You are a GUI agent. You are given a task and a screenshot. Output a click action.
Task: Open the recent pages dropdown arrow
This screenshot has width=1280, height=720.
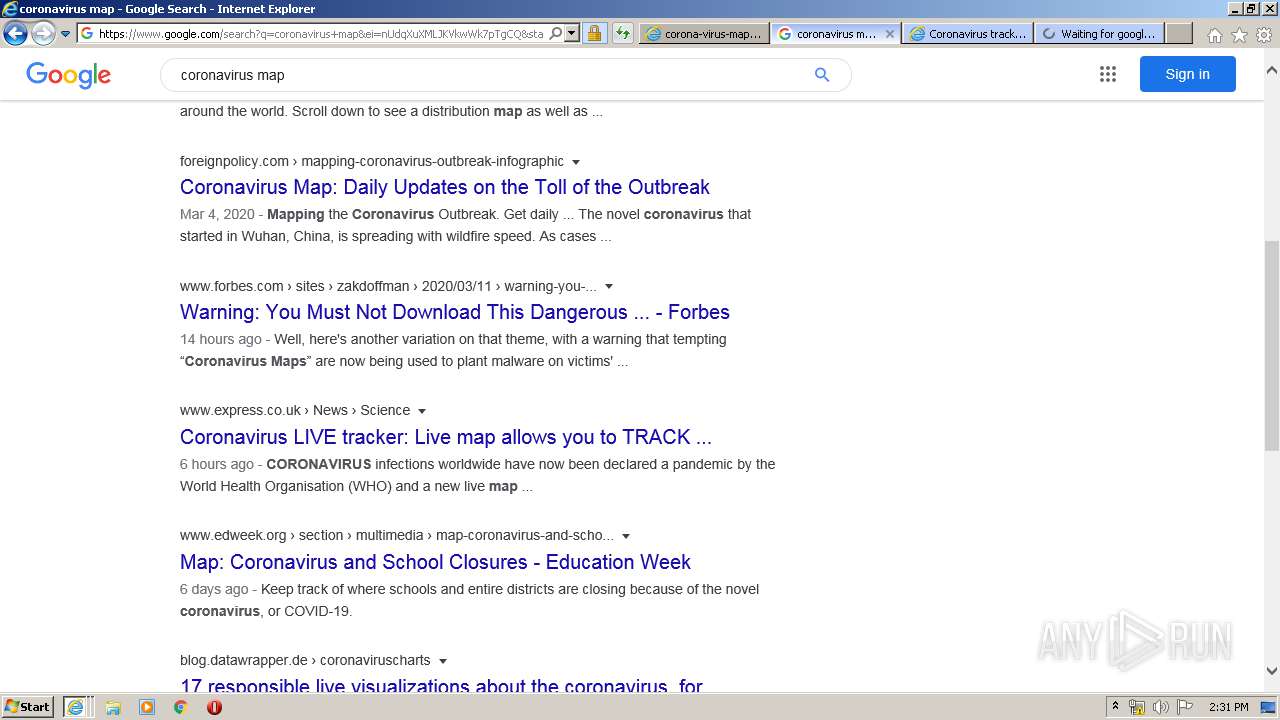click(x=66, y=34)
